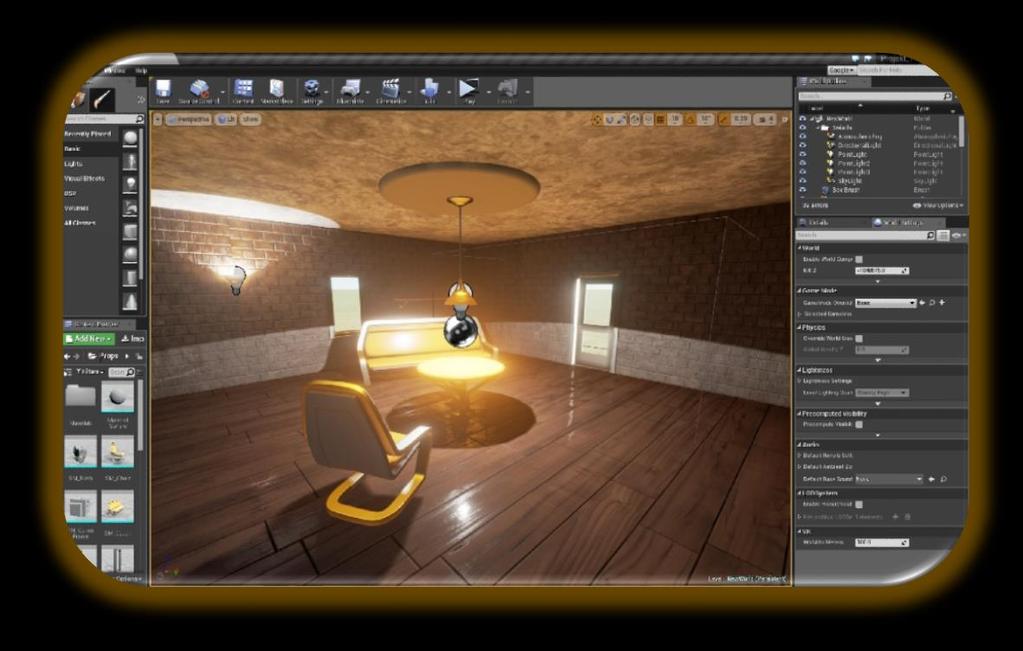Expand the Lightmass Settings subsection
This screenshot has width=1023, height=651.
[799, 381]
